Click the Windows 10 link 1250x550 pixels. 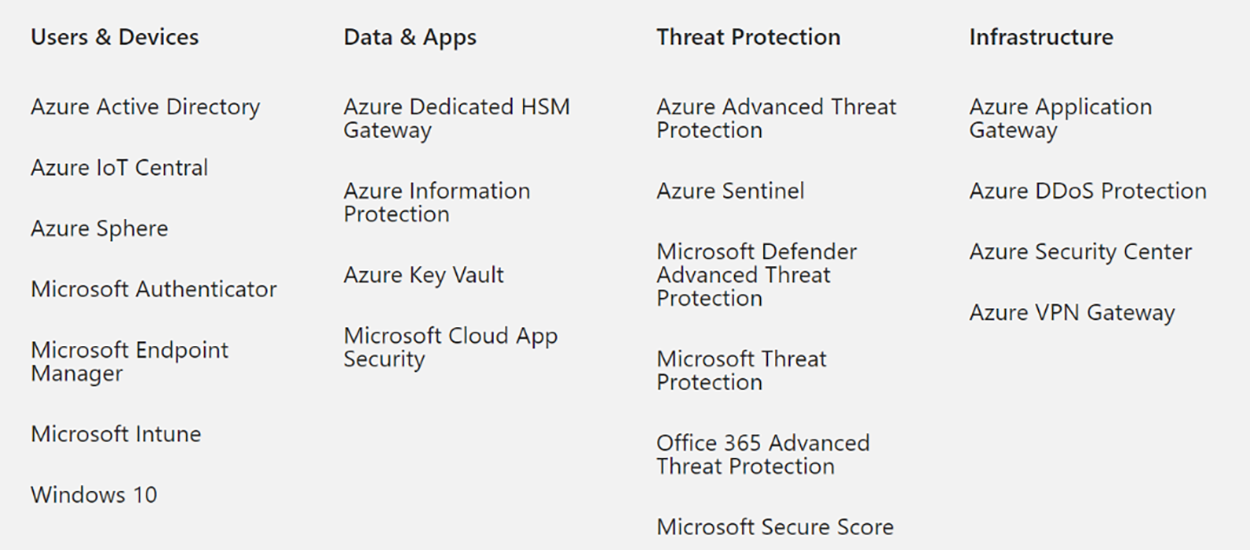(x=93, y=495)
